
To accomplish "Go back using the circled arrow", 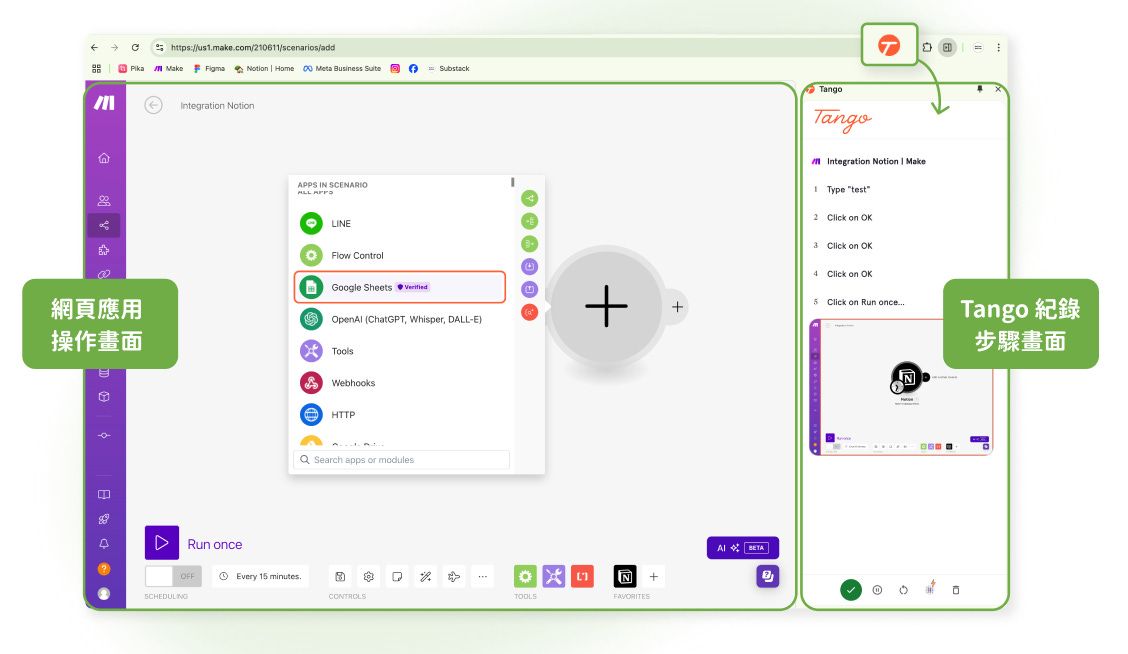I will [x=153, y=105].
